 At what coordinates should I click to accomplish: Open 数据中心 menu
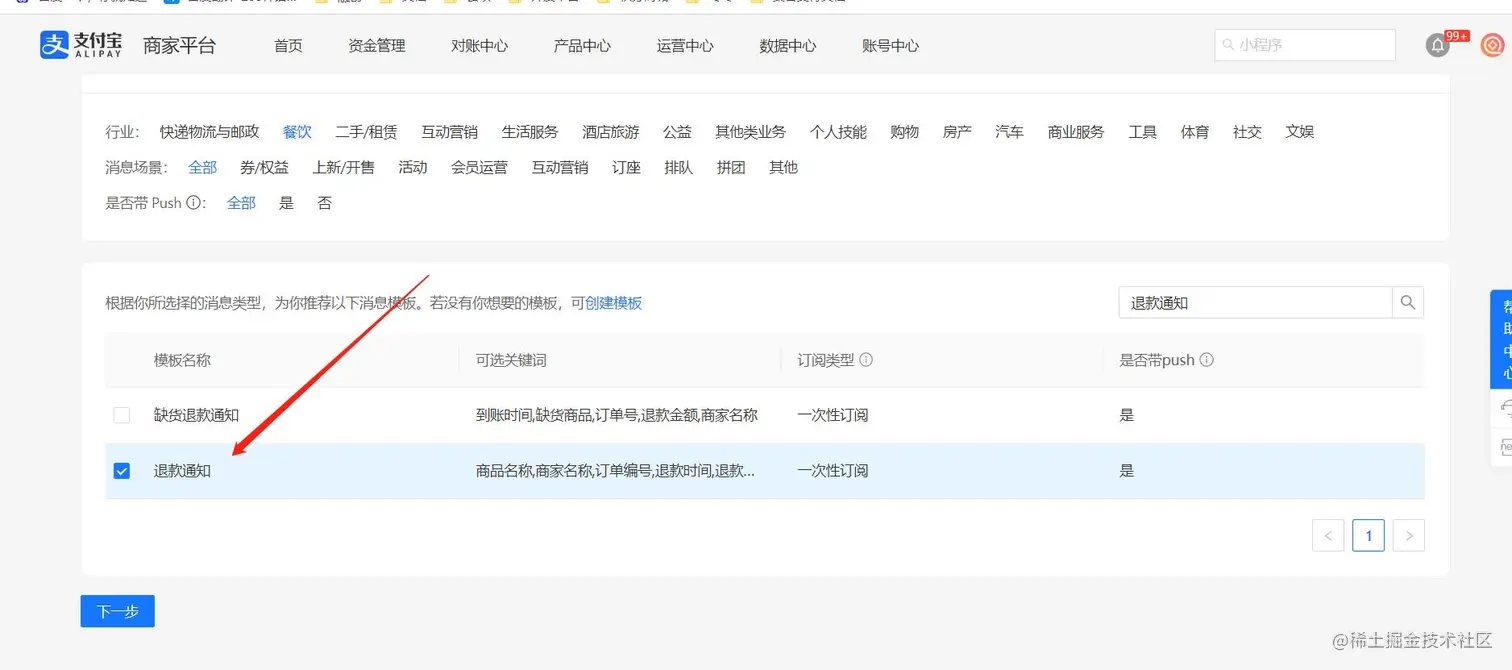pyautogui.click(x=788, y=46)
